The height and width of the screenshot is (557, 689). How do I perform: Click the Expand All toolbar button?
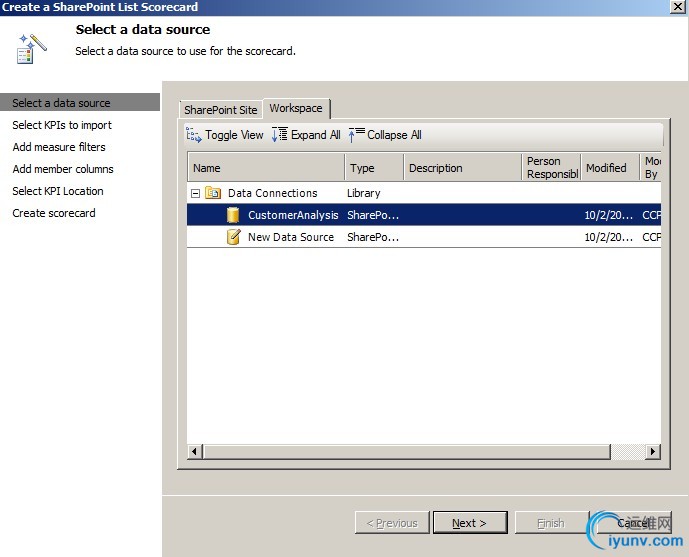(x=306, y=135)
